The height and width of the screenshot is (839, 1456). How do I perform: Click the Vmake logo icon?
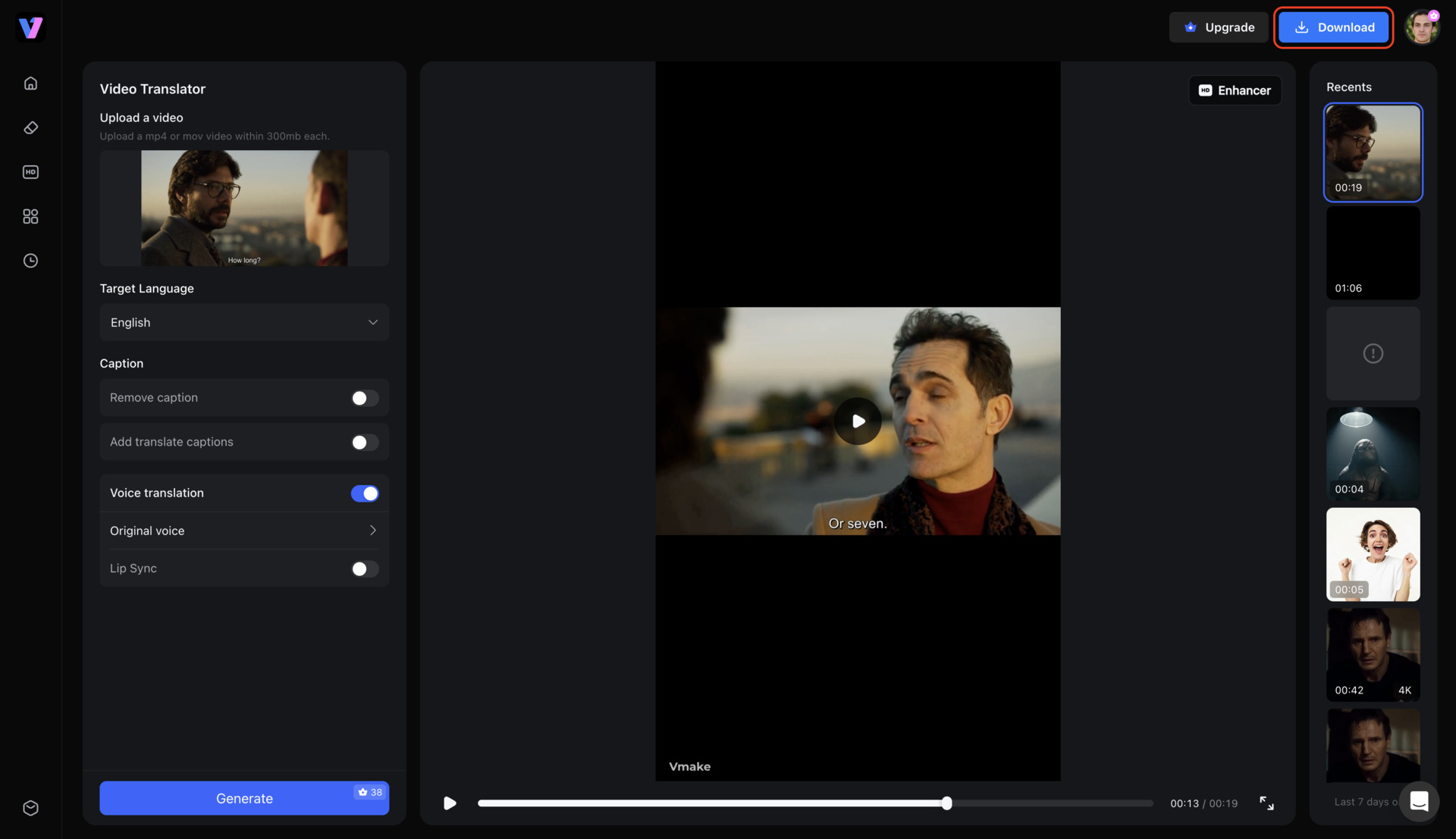tap(30, 28)
